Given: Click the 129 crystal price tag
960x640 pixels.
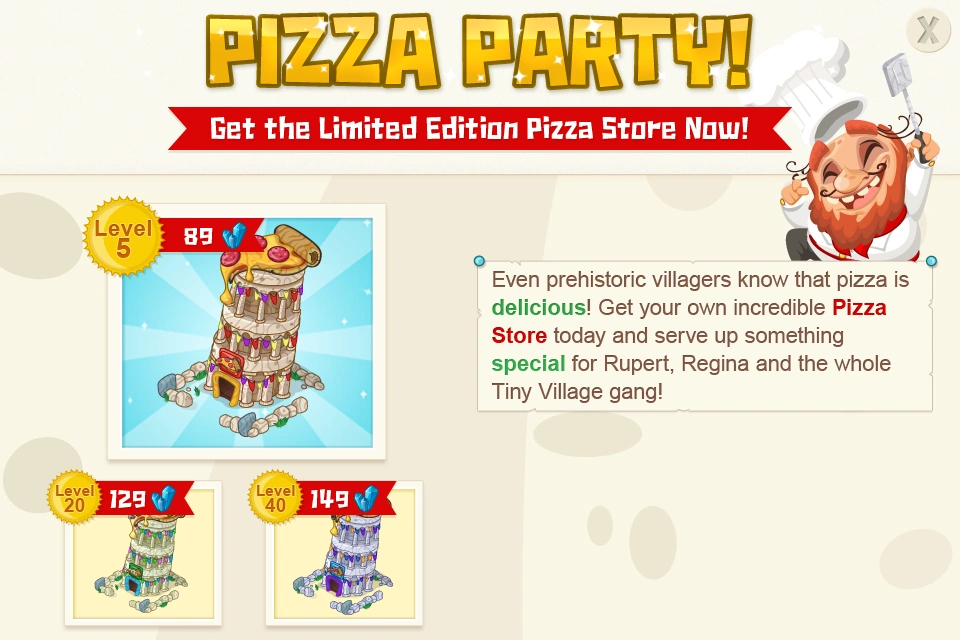Looking at the screenshot, I should tap(145, 499).
